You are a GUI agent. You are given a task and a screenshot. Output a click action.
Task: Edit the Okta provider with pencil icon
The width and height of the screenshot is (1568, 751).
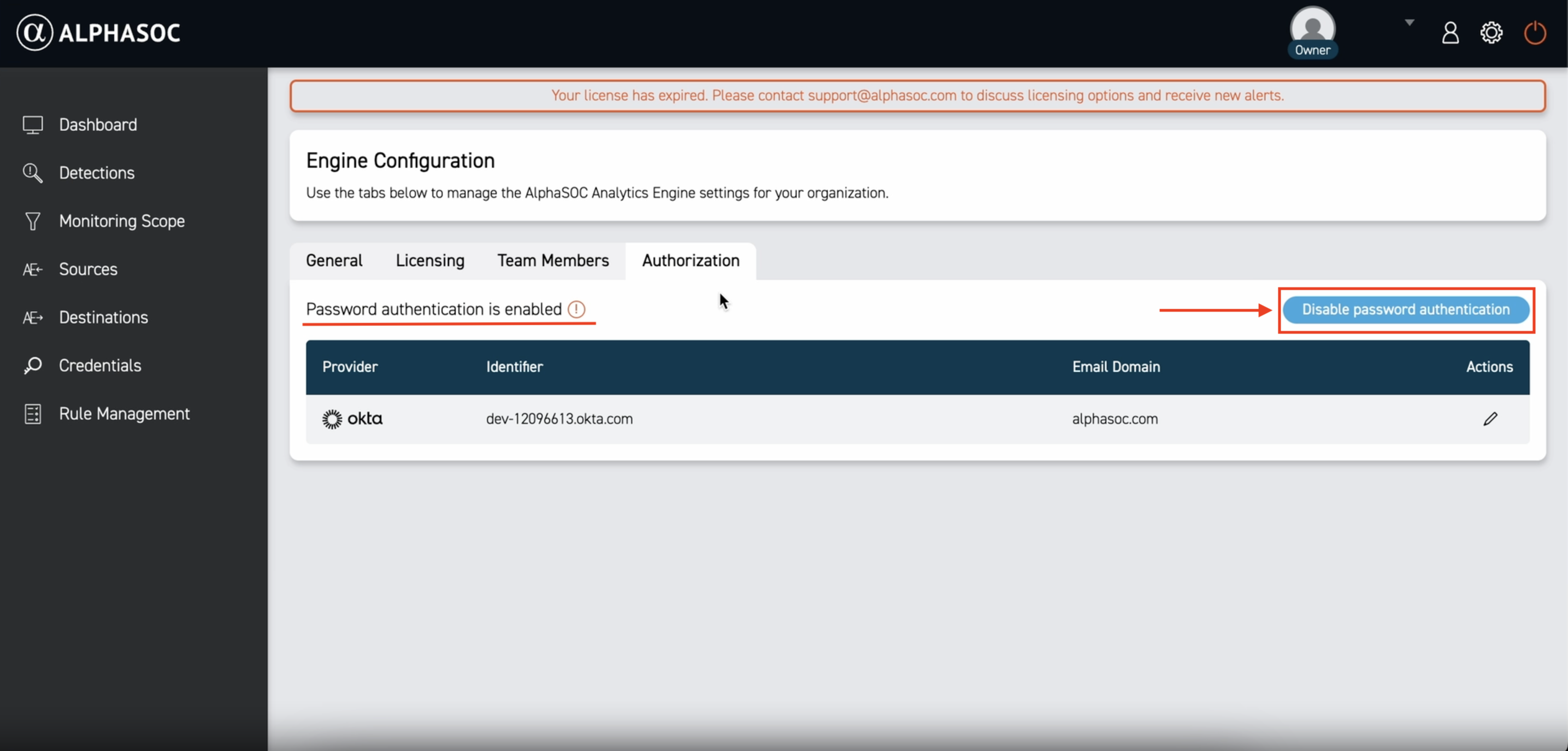(1489, 419)
